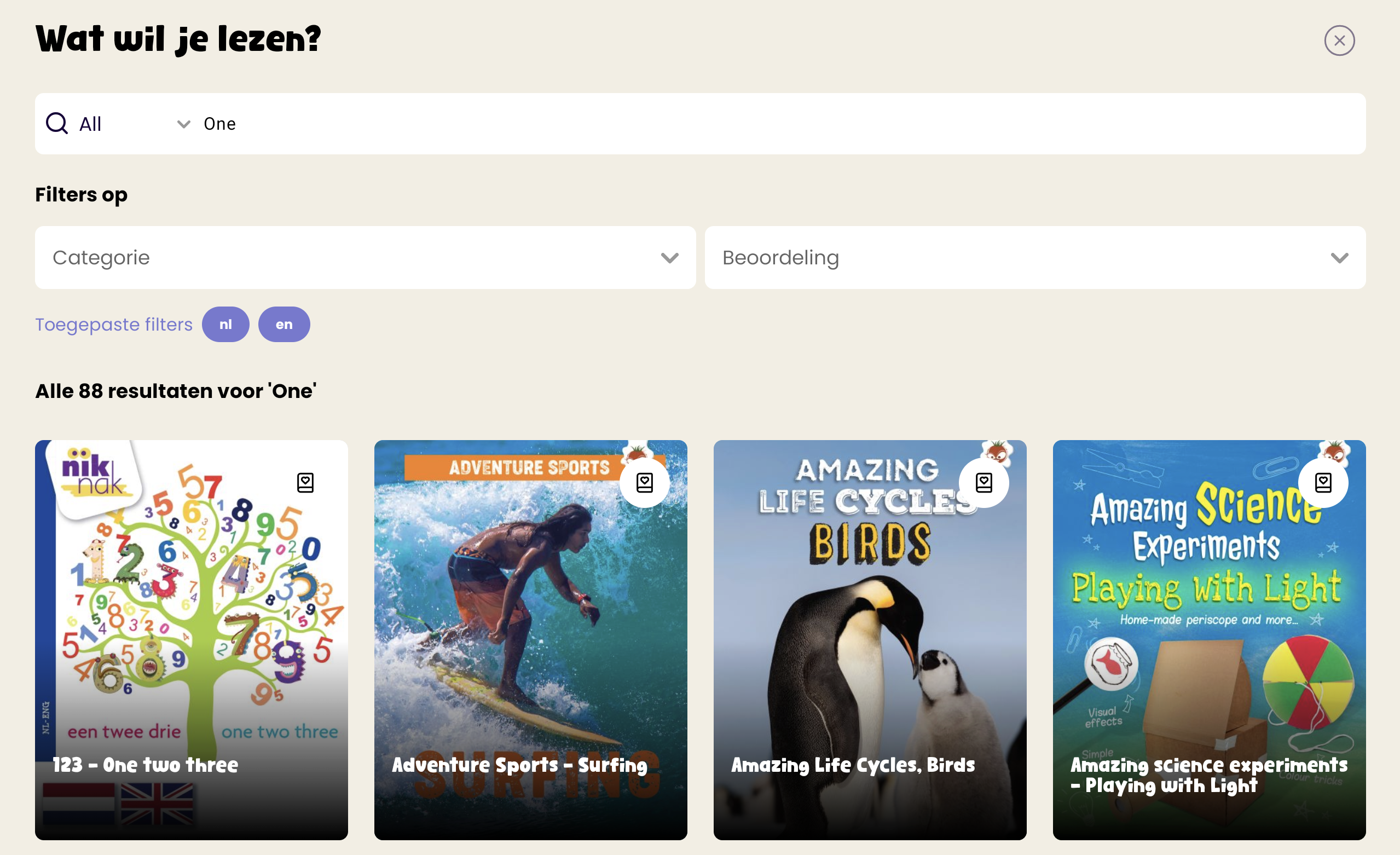This screenshot has width=1400, height=855.
Task: Bookmark Adventure Sports Surfing book
Action: [x=644, y=482]
